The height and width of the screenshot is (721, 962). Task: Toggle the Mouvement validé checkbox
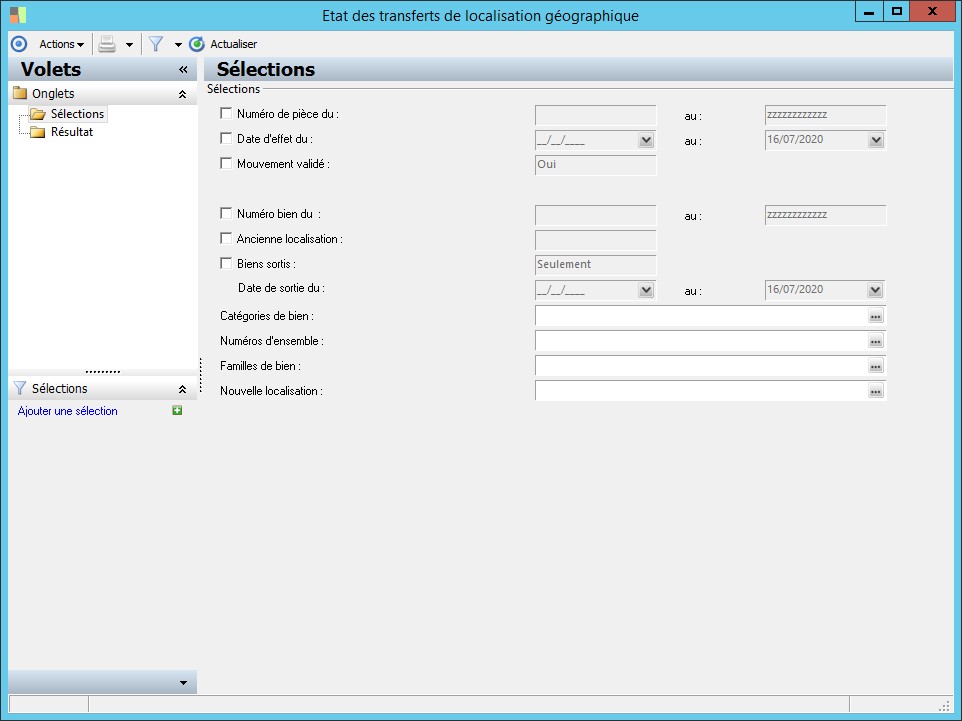click(x=226, y=163)
